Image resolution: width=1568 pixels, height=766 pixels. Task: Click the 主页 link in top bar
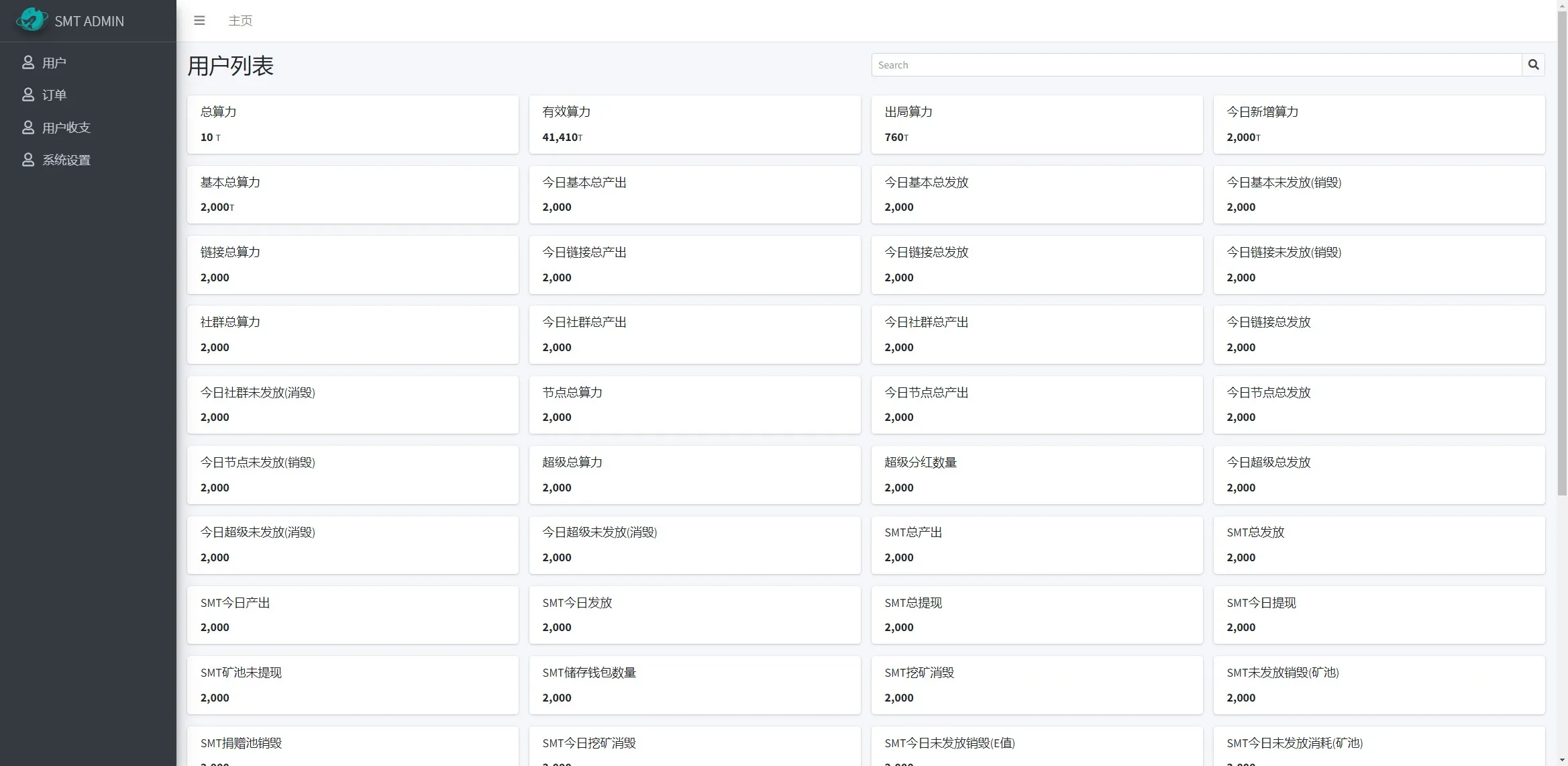[x=240, y=21]
